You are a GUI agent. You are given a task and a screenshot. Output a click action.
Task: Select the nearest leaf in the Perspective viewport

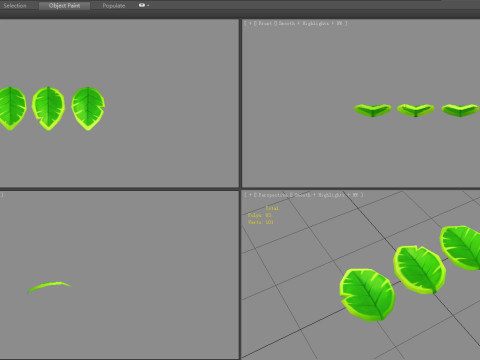tap(367, 295)
